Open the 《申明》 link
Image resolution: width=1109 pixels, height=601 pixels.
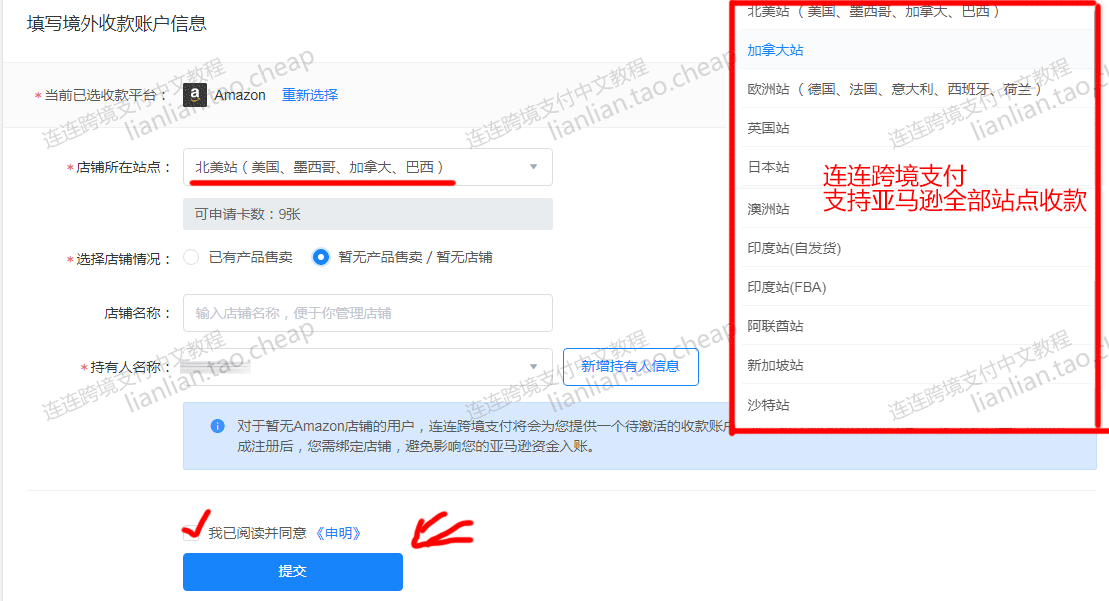click(x=338, y=532)
